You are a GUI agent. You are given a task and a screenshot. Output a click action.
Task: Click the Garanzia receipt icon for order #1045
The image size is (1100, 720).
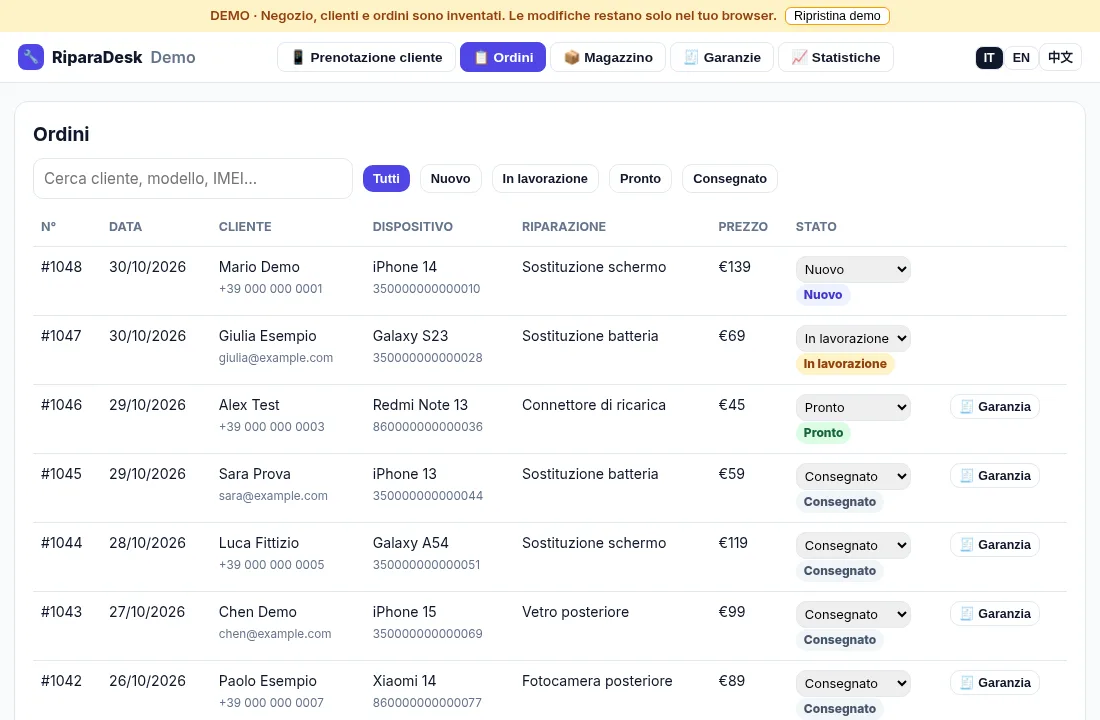(x=966, y=476)
